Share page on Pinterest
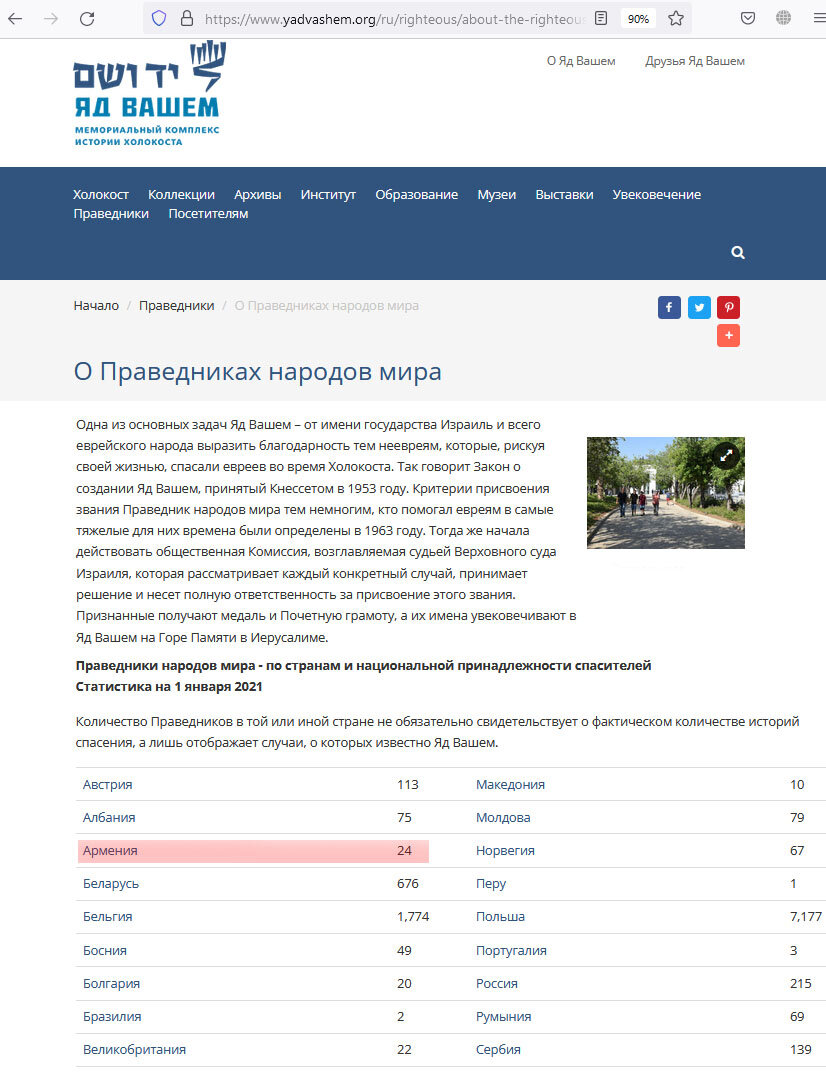This screenshot has width=826, height=1078. point(728,307)
